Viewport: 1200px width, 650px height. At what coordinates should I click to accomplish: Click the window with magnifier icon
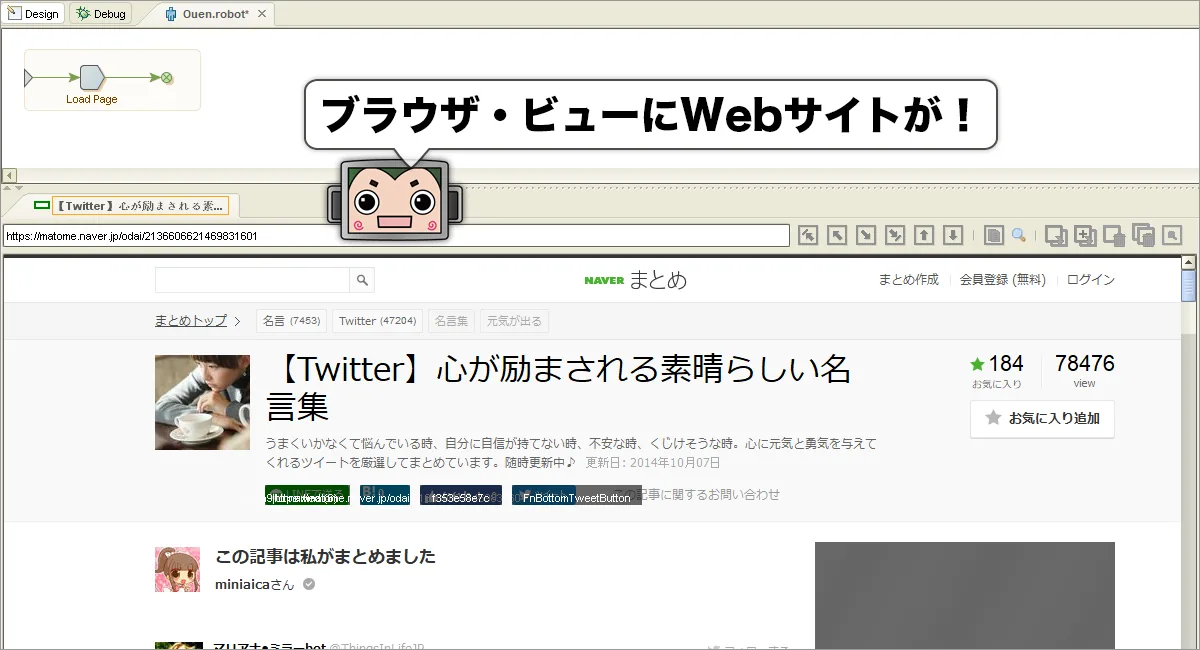(1172, 235)
